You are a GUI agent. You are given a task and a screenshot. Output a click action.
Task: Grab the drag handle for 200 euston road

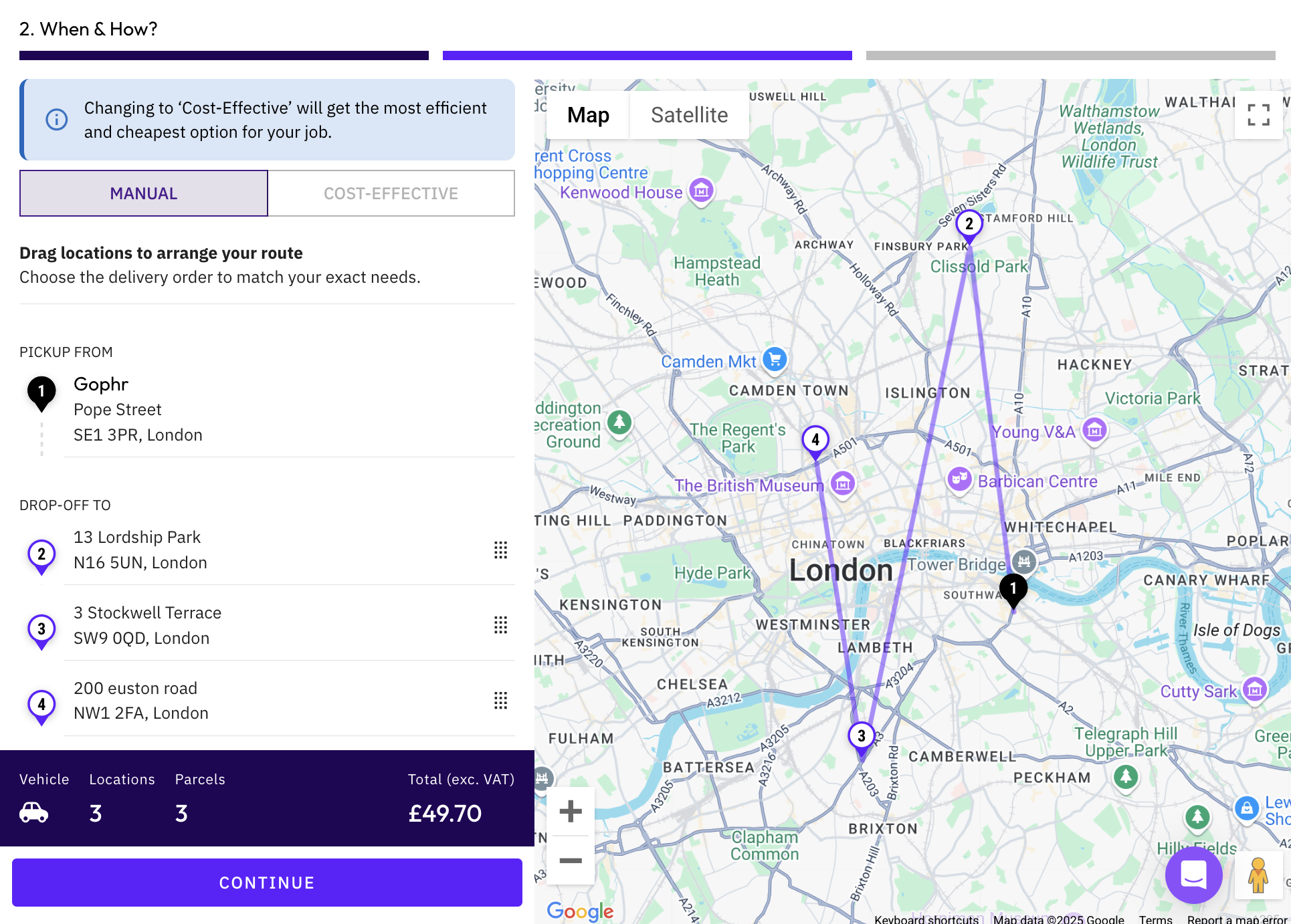(500, 700)
